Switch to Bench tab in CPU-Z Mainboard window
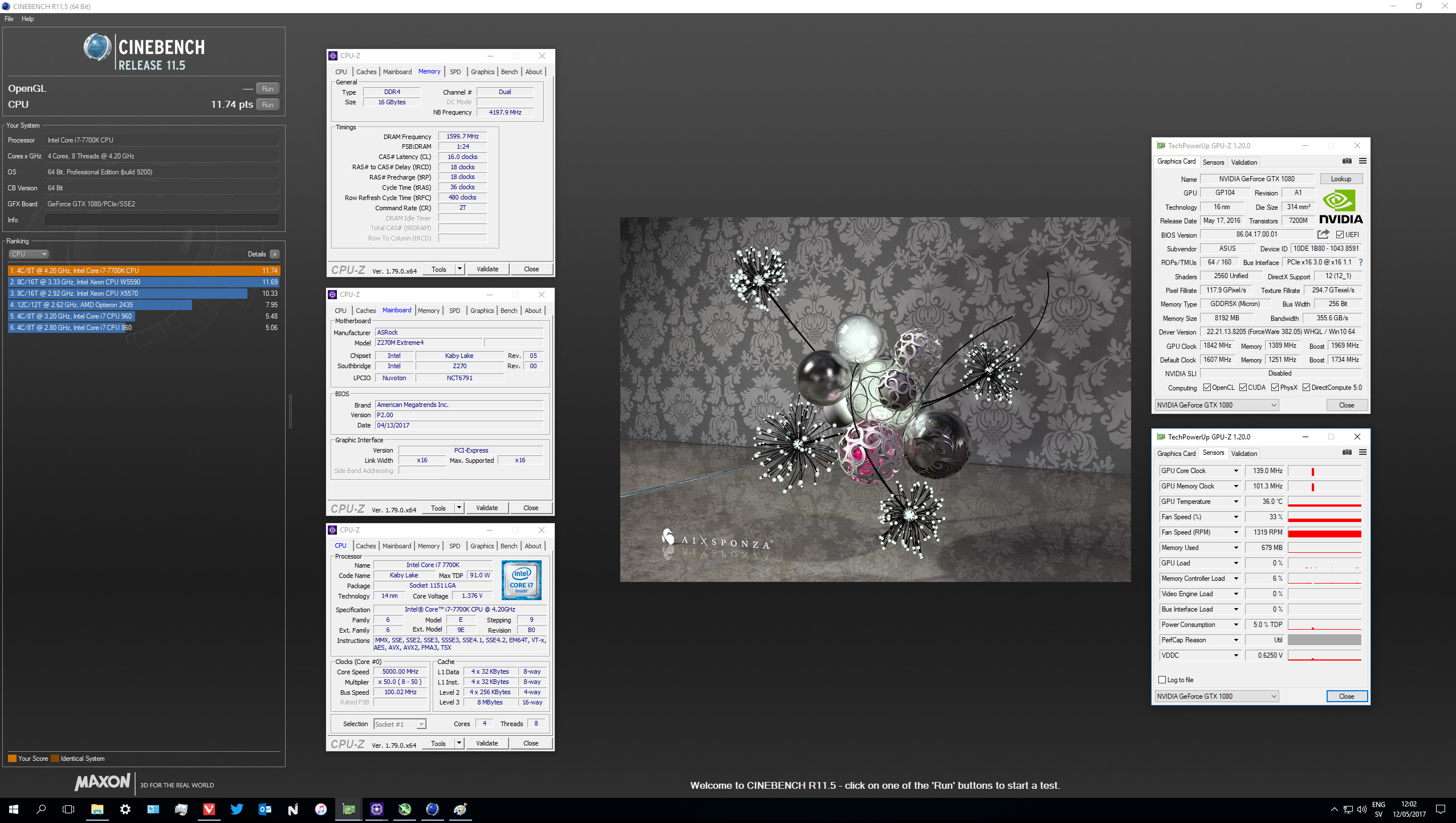This screenshot has height=823, width=1456. click(x=509, y=311)
